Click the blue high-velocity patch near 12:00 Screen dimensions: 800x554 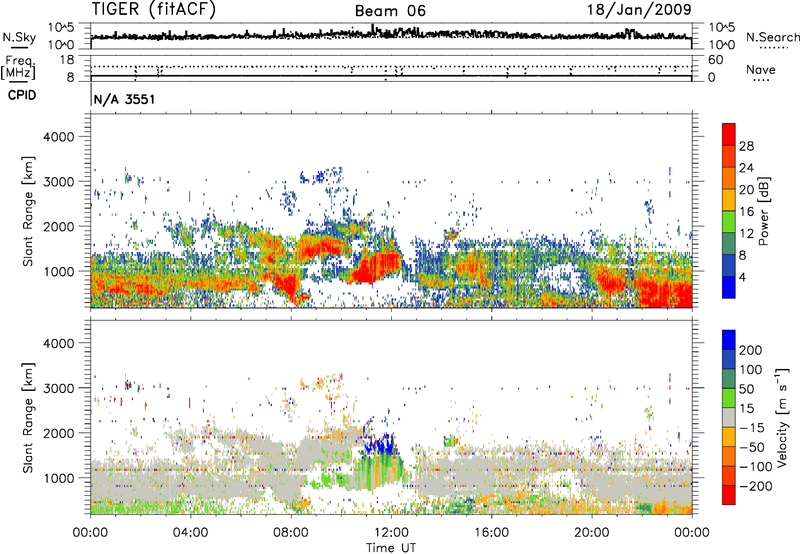(x=381, y=445)
